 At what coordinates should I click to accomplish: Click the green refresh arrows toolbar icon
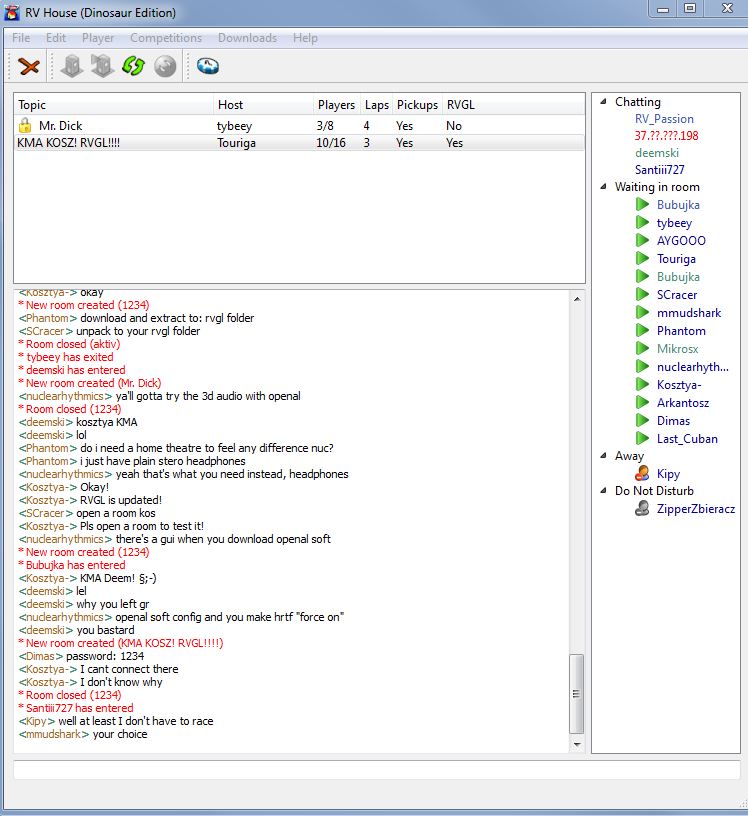coord(133,67)
